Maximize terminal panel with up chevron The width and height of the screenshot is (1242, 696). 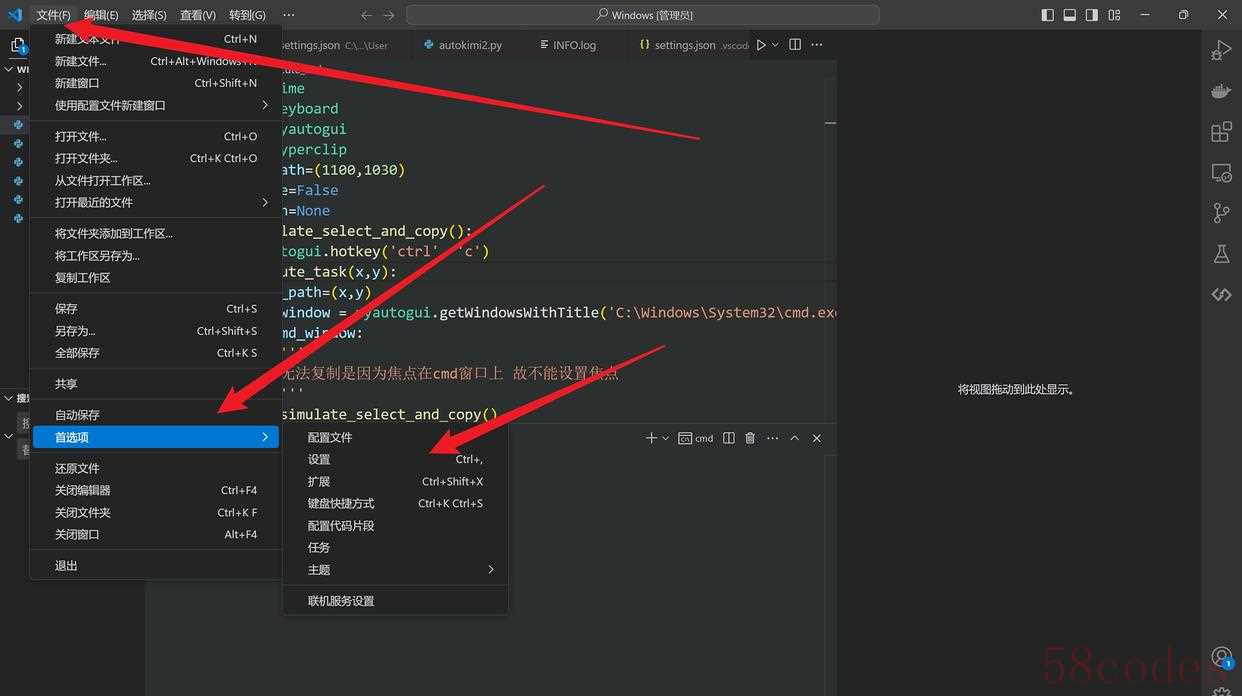tap(794, 438)
